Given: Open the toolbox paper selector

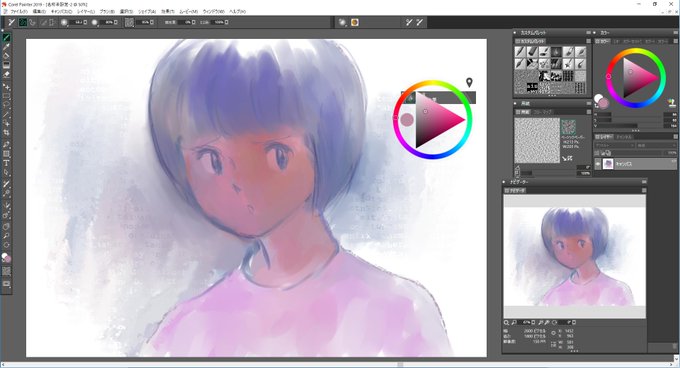Looking at the screenshot, I should coord(6,271).
